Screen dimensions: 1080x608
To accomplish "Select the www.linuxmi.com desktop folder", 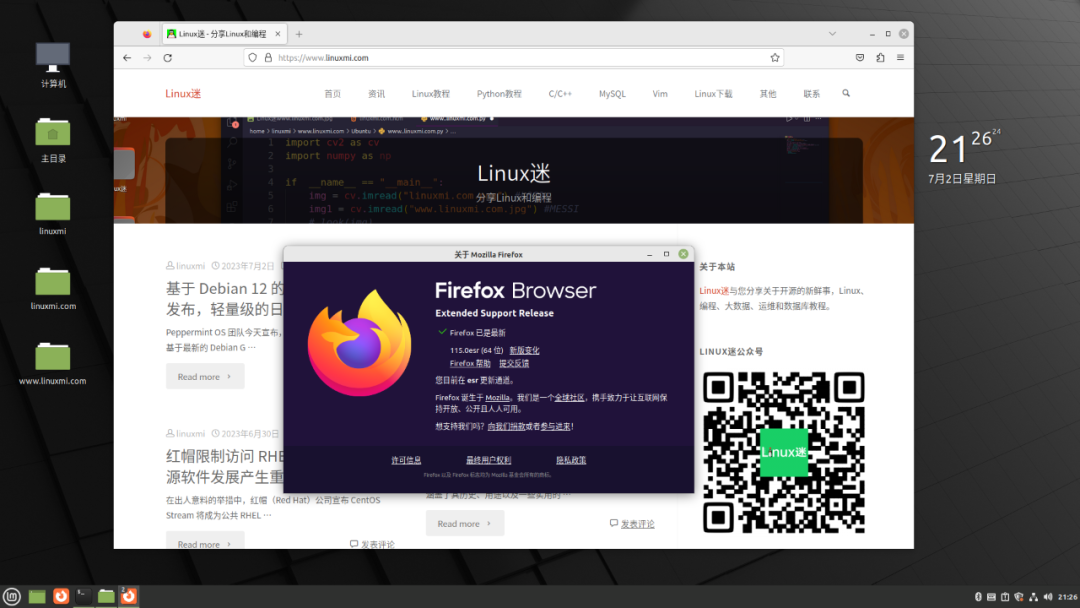I will 53,364.
